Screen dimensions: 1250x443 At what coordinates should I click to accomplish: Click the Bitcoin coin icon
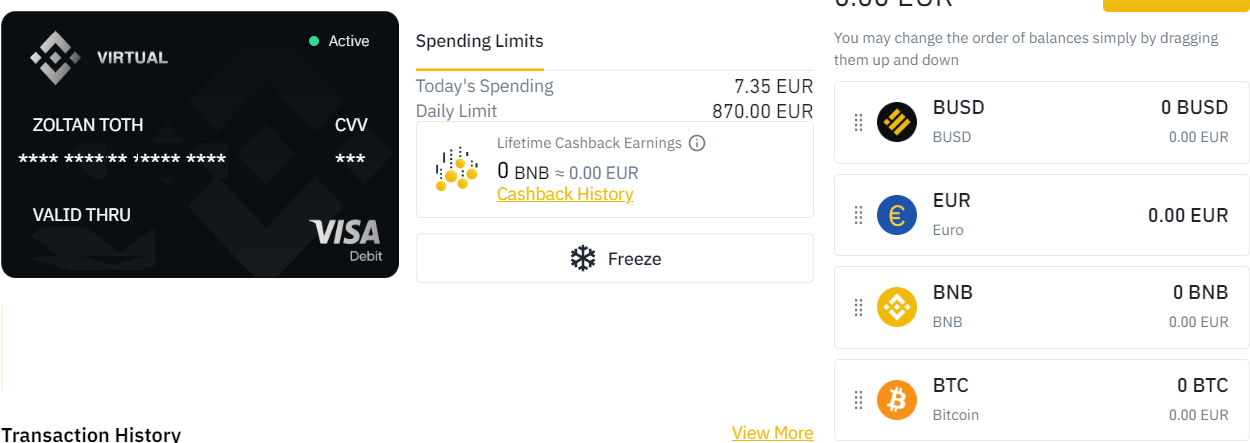(897, 400)
